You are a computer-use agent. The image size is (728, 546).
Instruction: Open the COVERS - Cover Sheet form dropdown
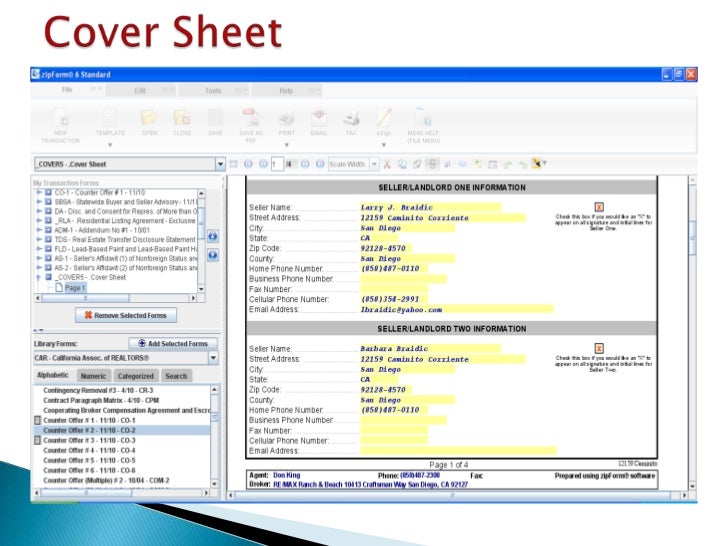(220, 164)
